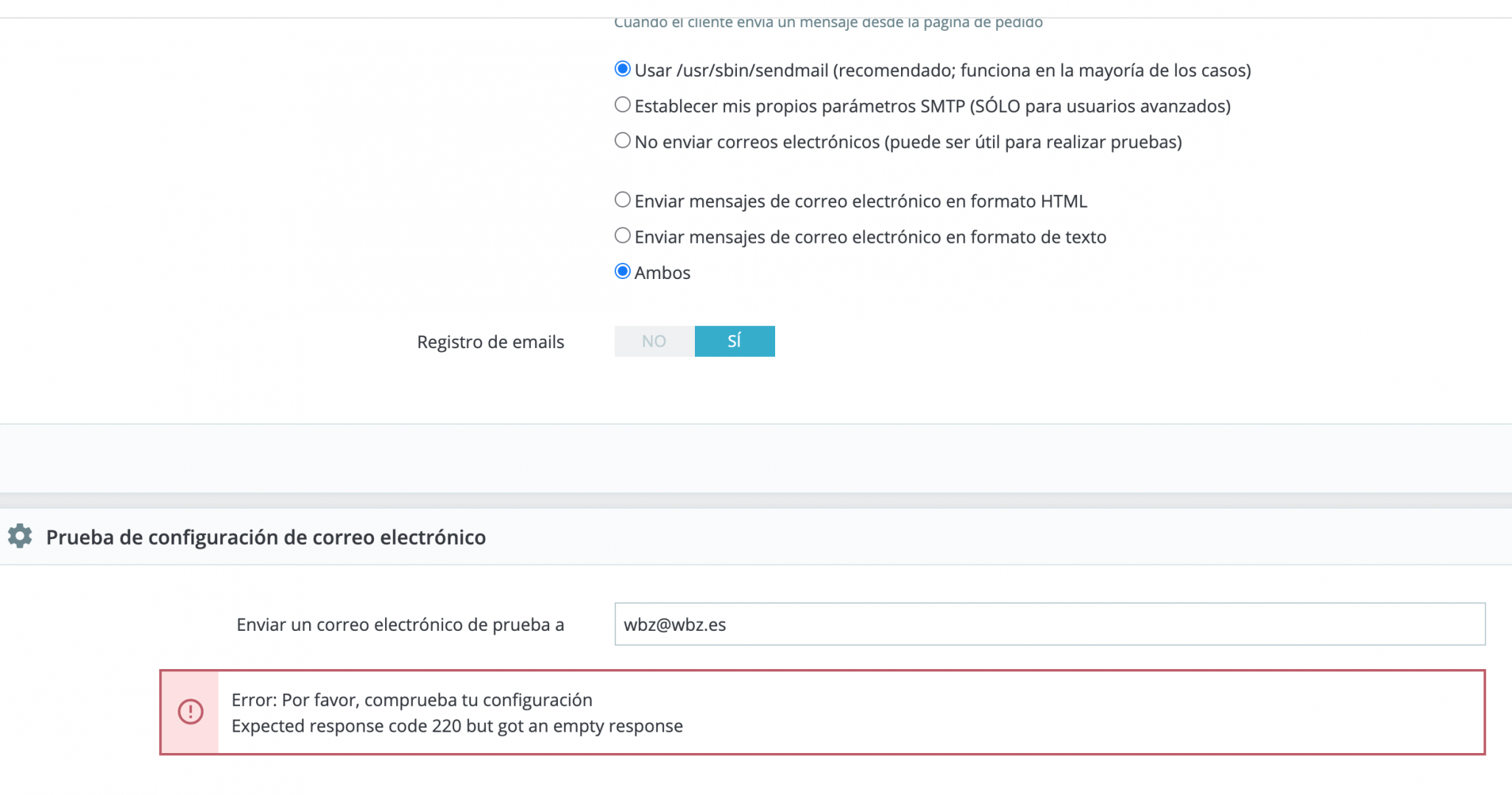This screenshot has height=795, width=1512.
Task: Click the Prueba de configuración de correo heading
Action: coord(266,537)
